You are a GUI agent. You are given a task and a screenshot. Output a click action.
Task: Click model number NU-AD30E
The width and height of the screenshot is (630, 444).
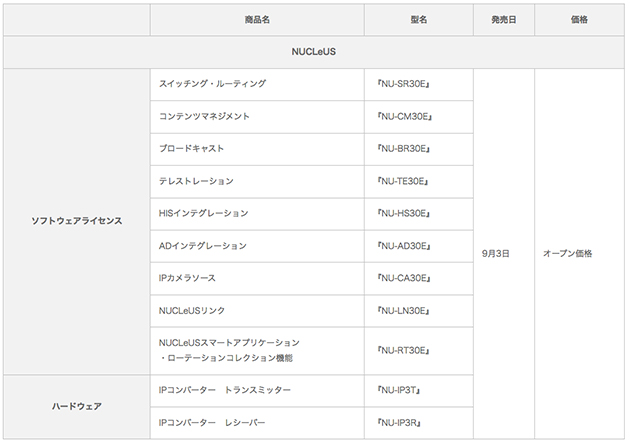coord(405,246)
